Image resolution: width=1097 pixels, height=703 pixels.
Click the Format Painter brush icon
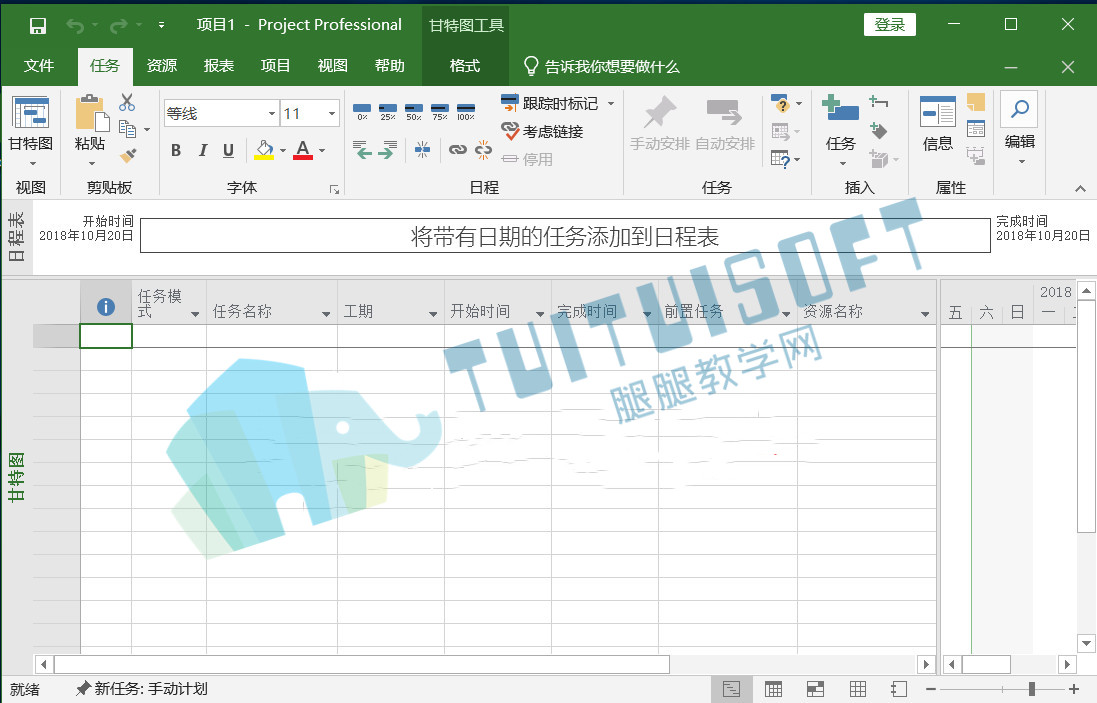(x=127, y=155)
